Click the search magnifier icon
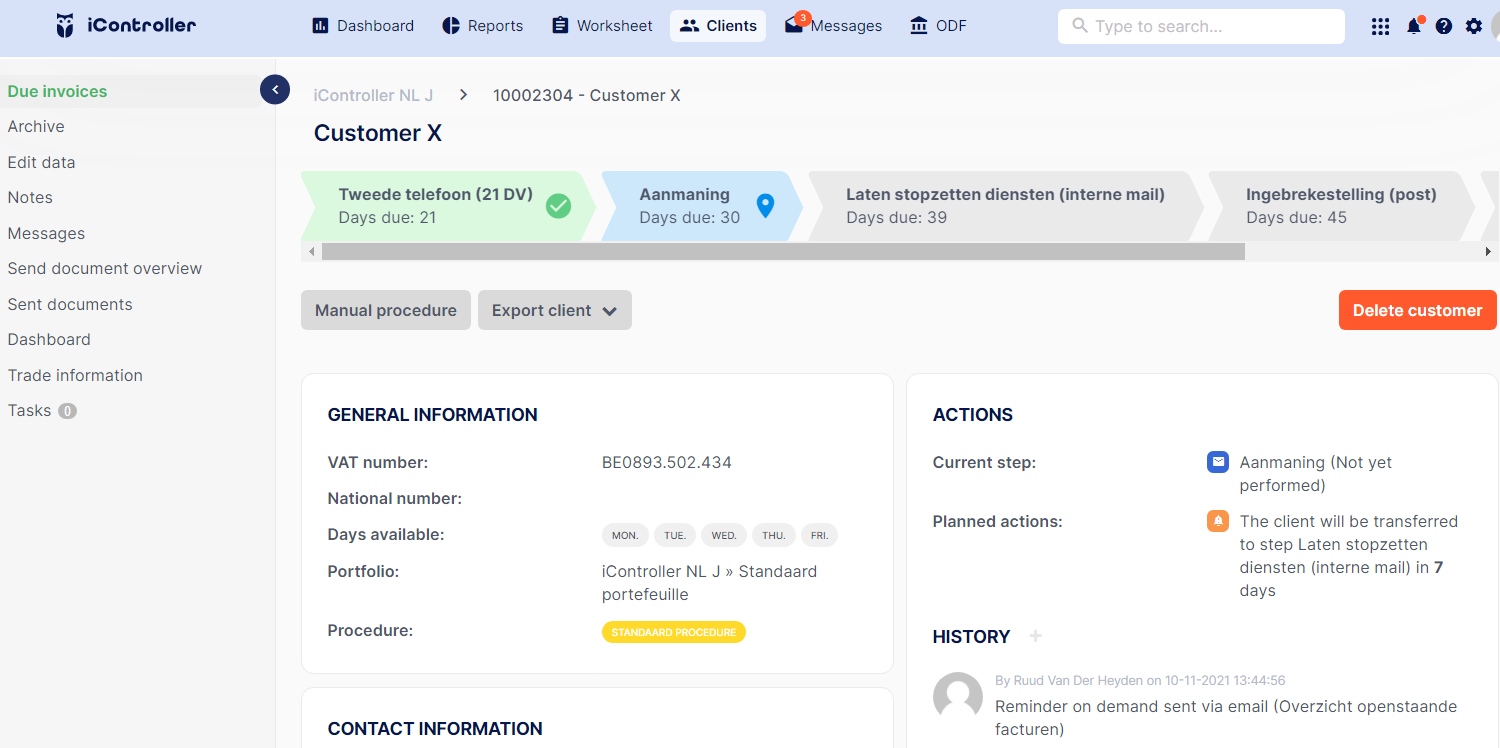The height and width of the screenshot is (748, 1500). [1079, 26]
